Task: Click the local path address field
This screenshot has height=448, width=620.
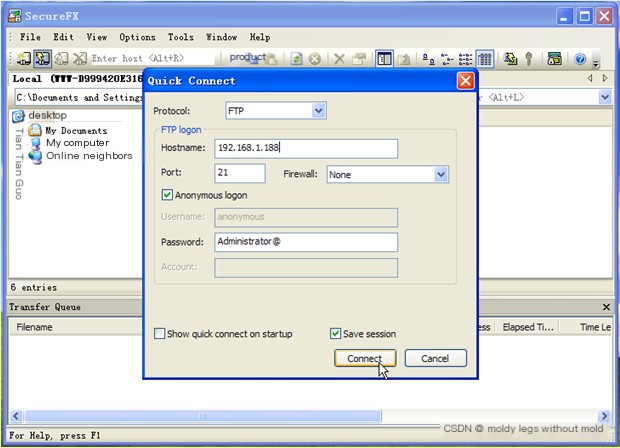Action: [x=79, y=97]
